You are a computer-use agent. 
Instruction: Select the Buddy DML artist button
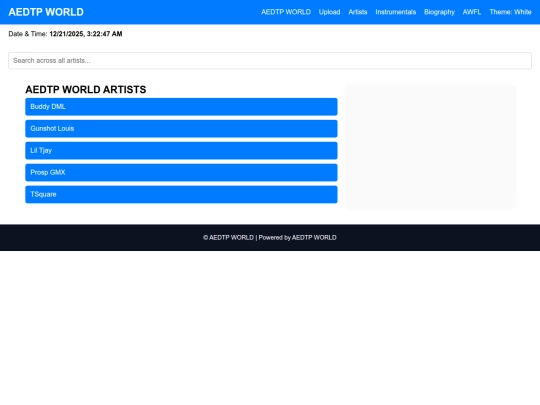tap(181, 107)
